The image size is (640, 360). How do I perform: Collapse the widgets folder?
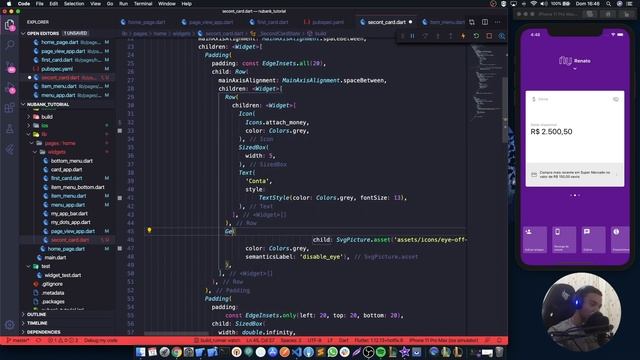pos(56,152)
